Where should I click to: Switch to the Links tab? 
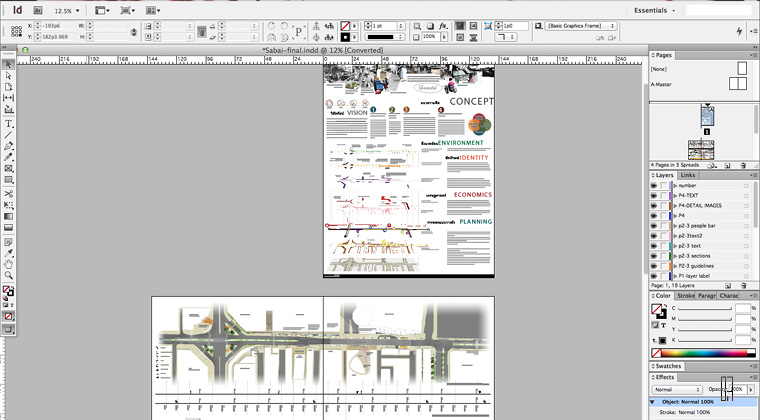click(x=687, y=175)
